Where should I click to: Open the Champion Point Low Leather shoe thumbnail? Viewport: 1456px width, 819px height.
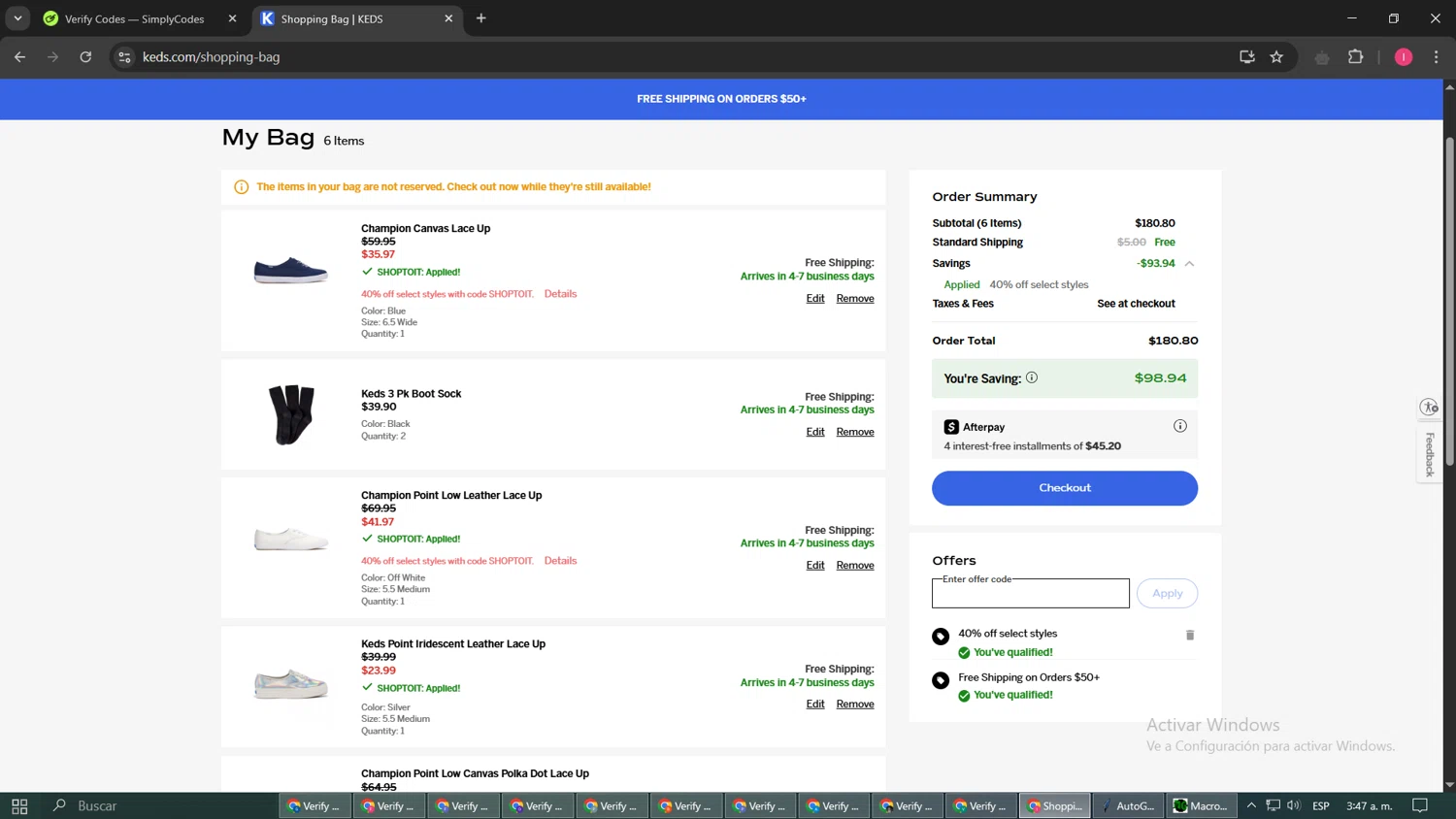[x=290, y=540]
